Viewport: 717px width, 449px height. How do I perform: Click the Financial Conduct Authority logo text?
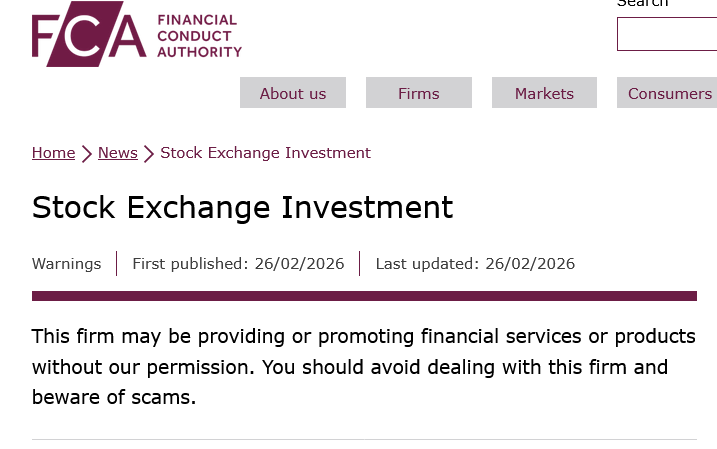pos(198,36)
